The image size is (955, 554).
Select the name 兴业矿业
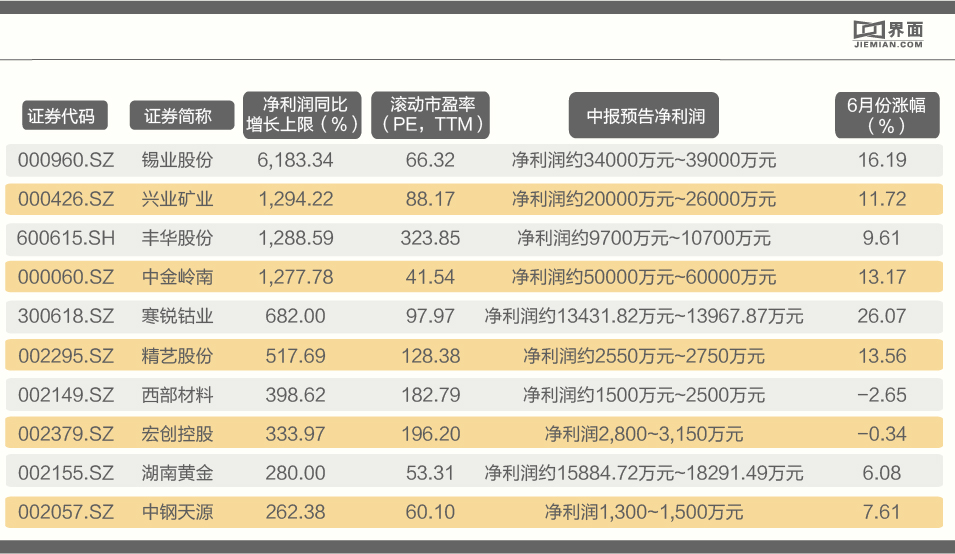coord(177,199)
